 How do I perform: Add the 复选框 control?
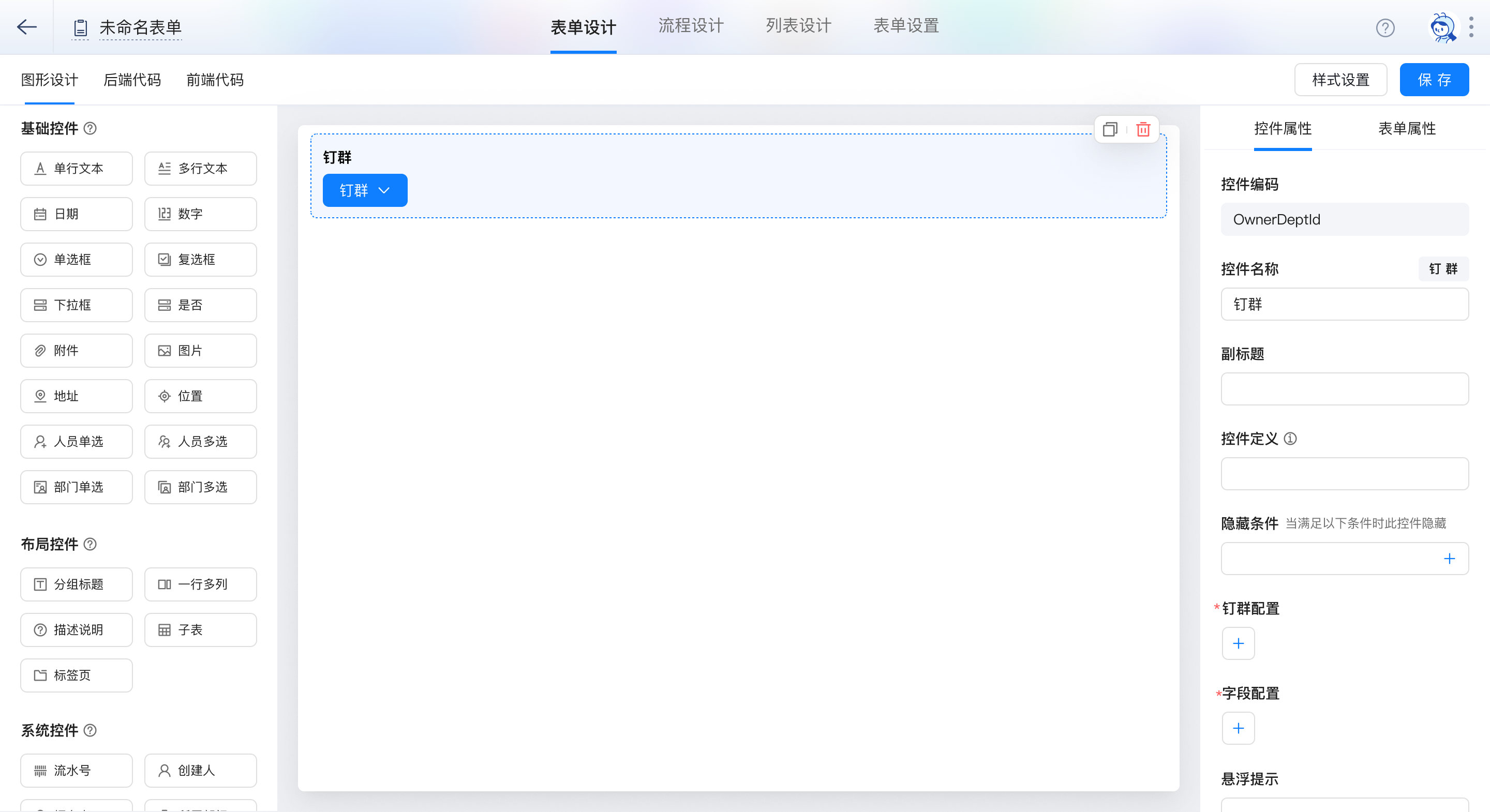point(200,259)
